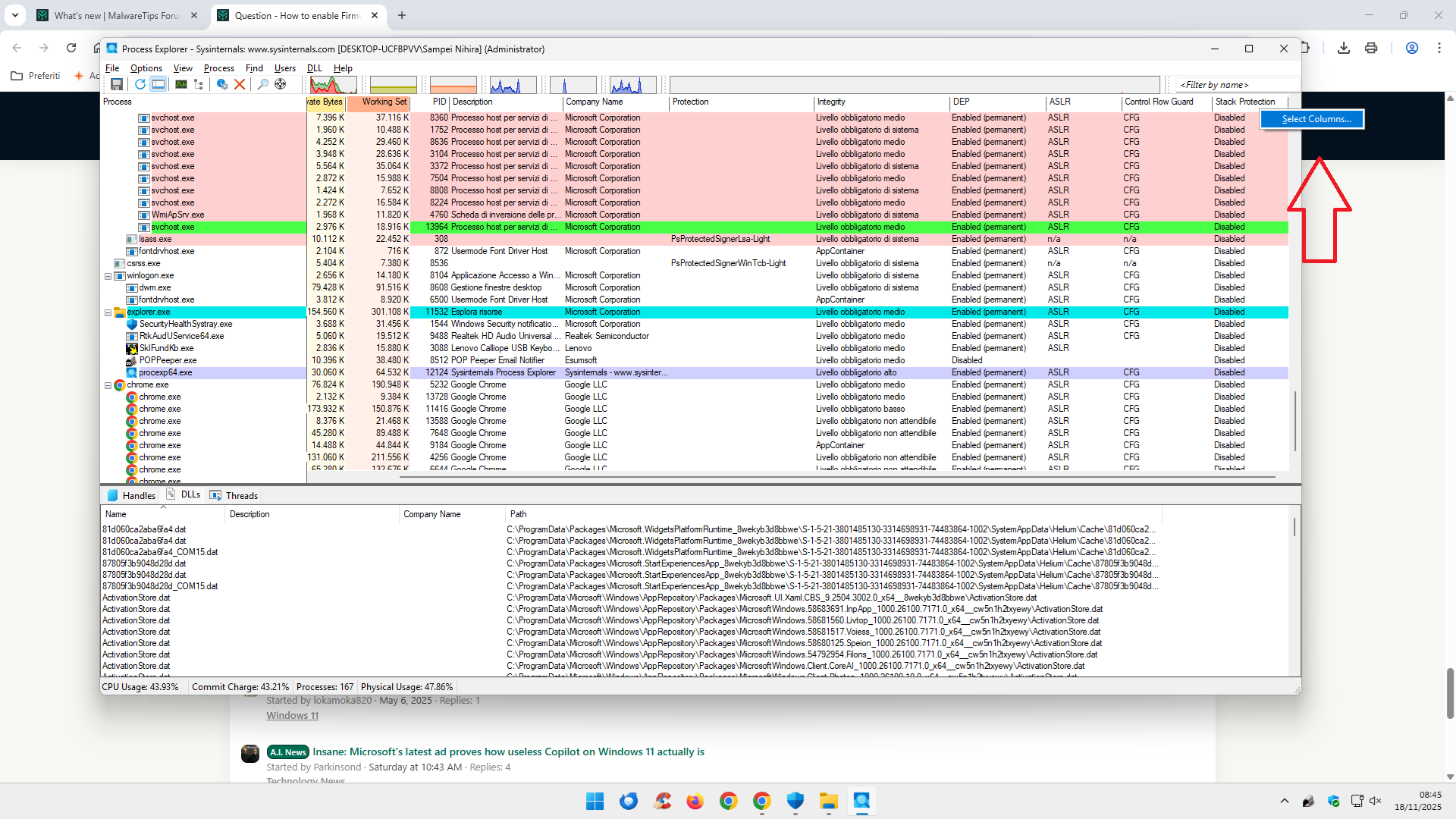The height and width of the screenshot is (819, 1456).
Task: Open the Users menu
Action: coord(285,68)
